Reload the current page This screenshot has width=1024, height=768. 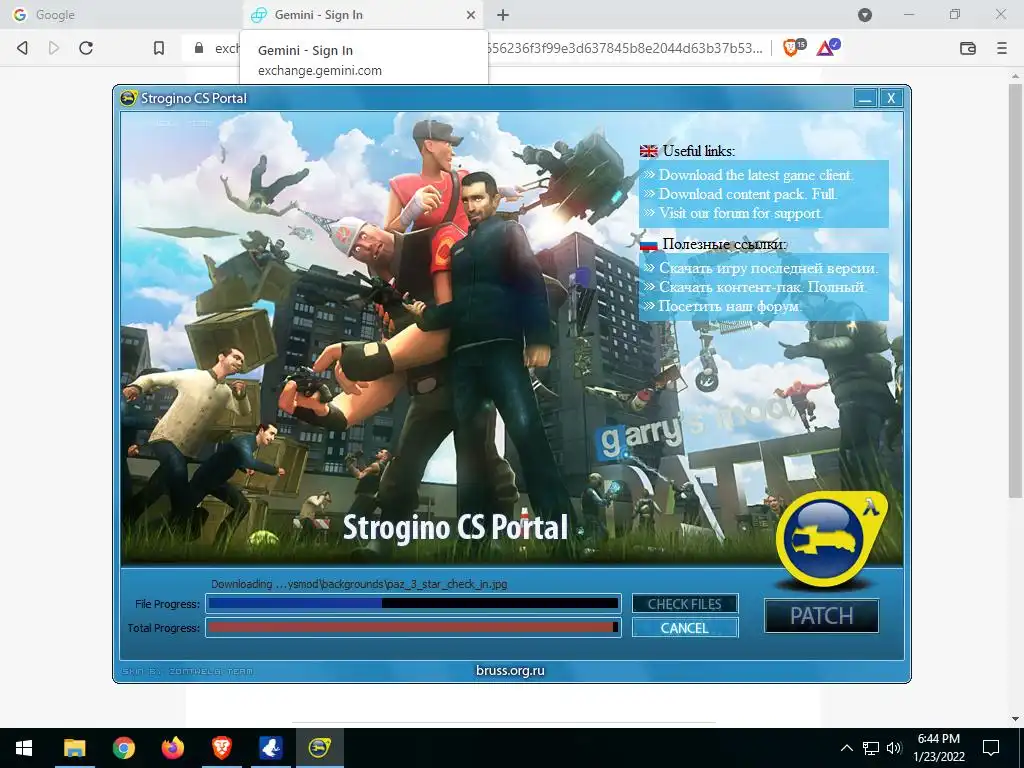[86, 48]
